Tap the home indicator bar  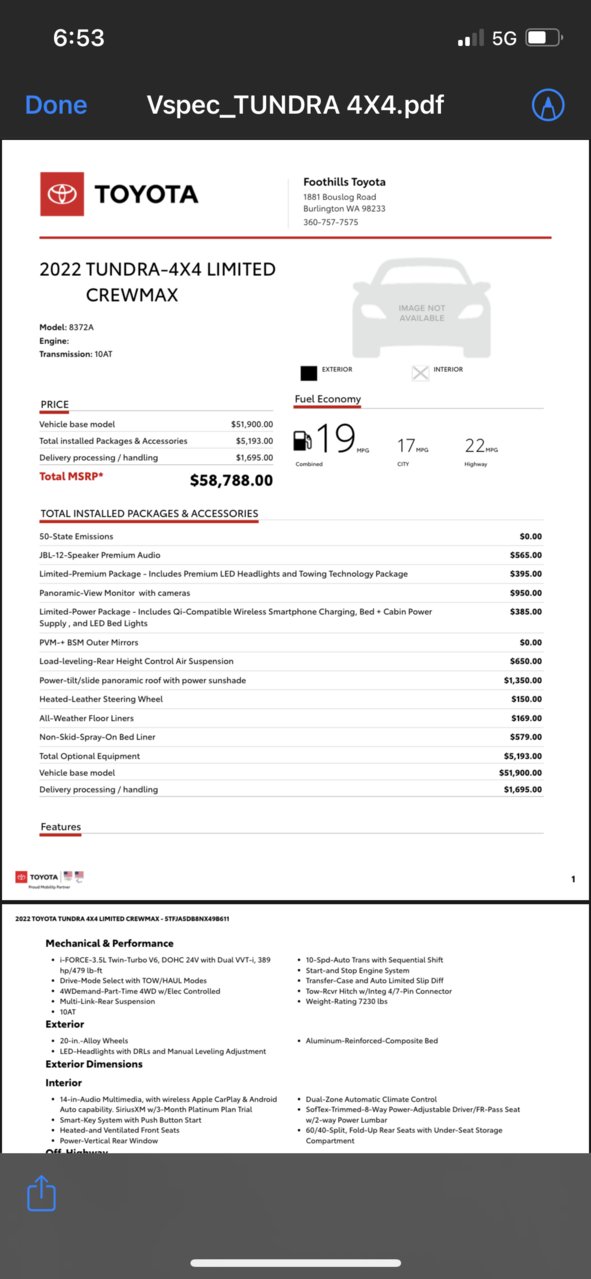295,1263
